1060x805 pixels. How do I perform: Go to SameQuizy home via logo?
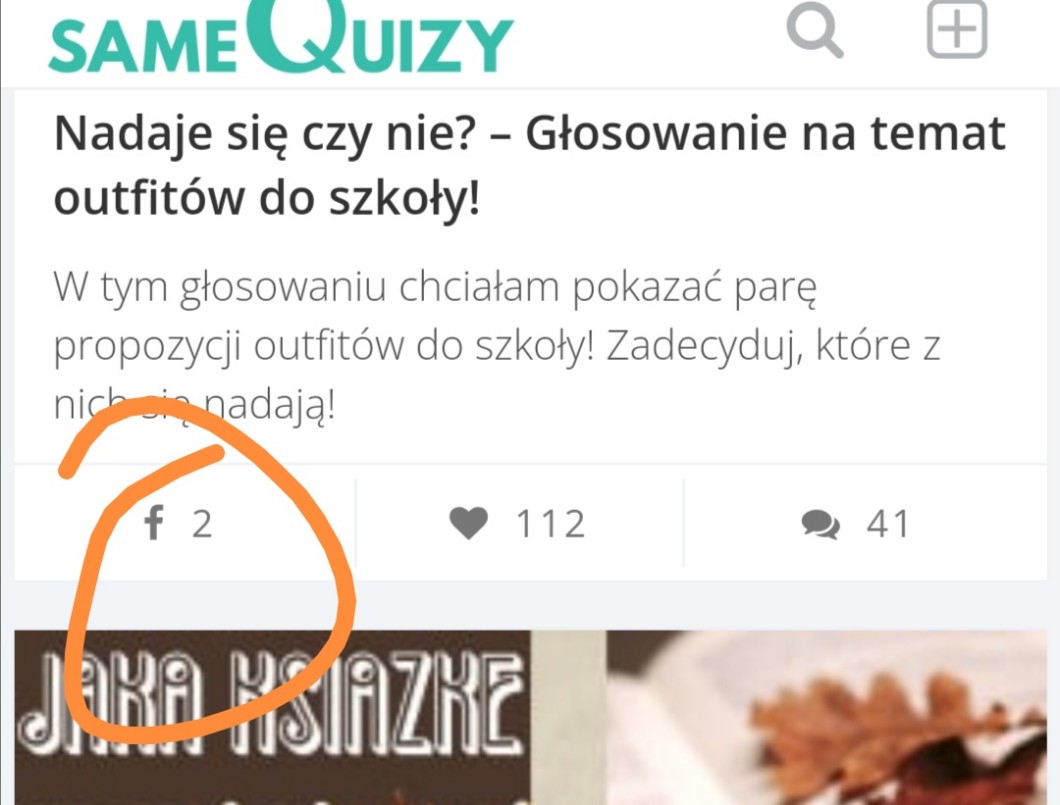(x=281, y=36)
